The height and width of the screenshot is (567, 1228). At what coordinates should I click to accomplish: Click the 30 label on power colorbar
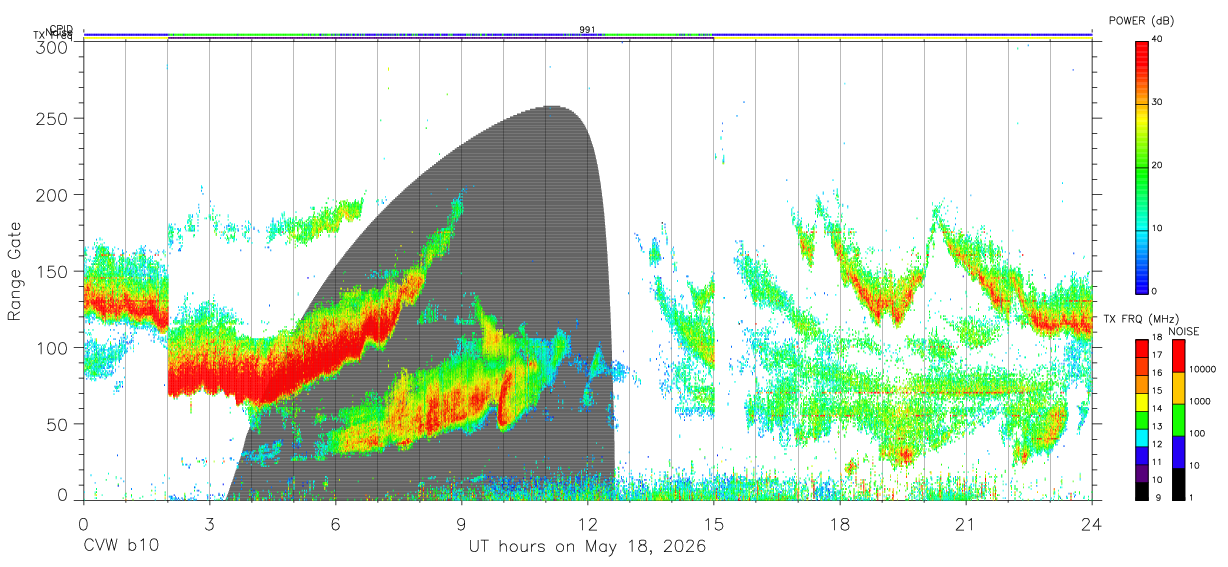pyautogui.click(x=1157, y=102)
